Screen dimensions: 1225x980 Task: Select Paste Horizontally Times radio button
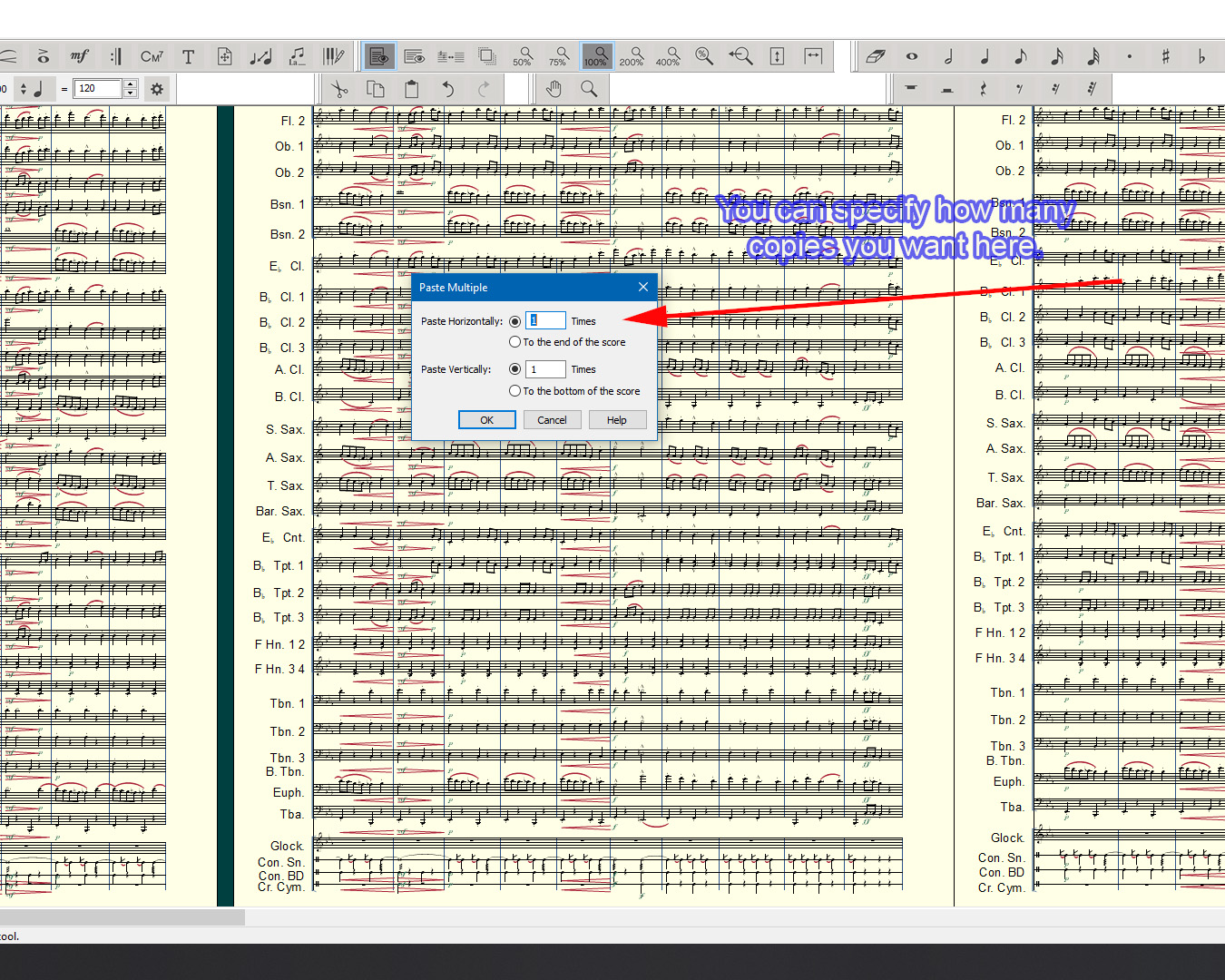[515, 321]
